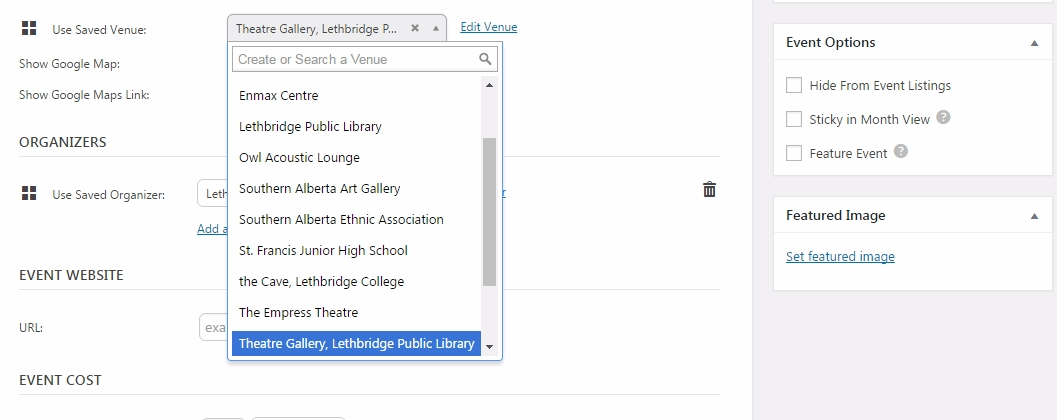Check the Feature Event checkbox
The image size is (1057, 420).
click(x=794, y=153)
